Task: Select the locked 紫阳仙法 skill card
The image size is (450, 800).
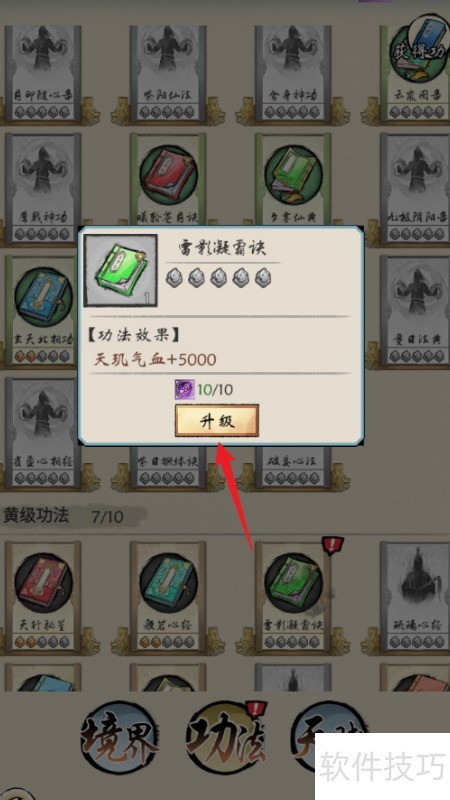Action: pos(168,71)
